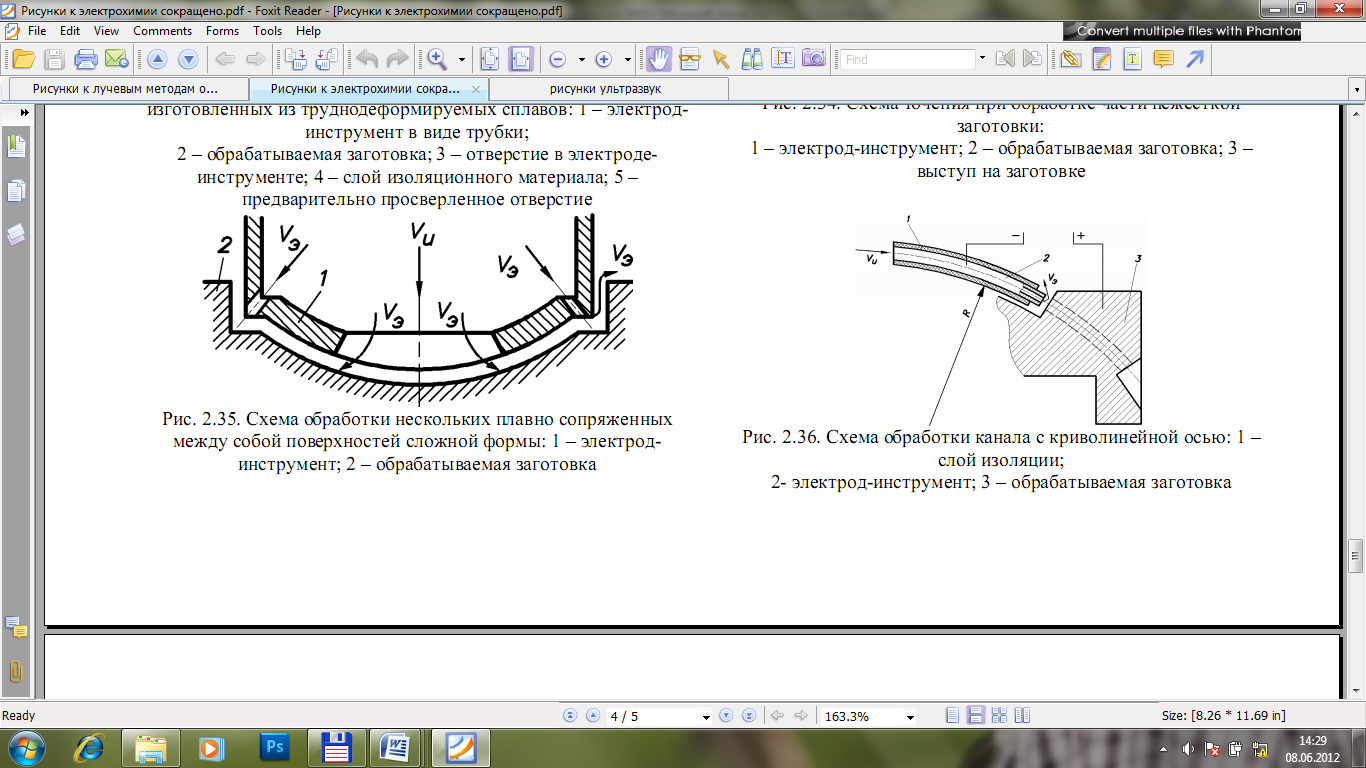Open the Zoom Out dropdown arrow

581,59
